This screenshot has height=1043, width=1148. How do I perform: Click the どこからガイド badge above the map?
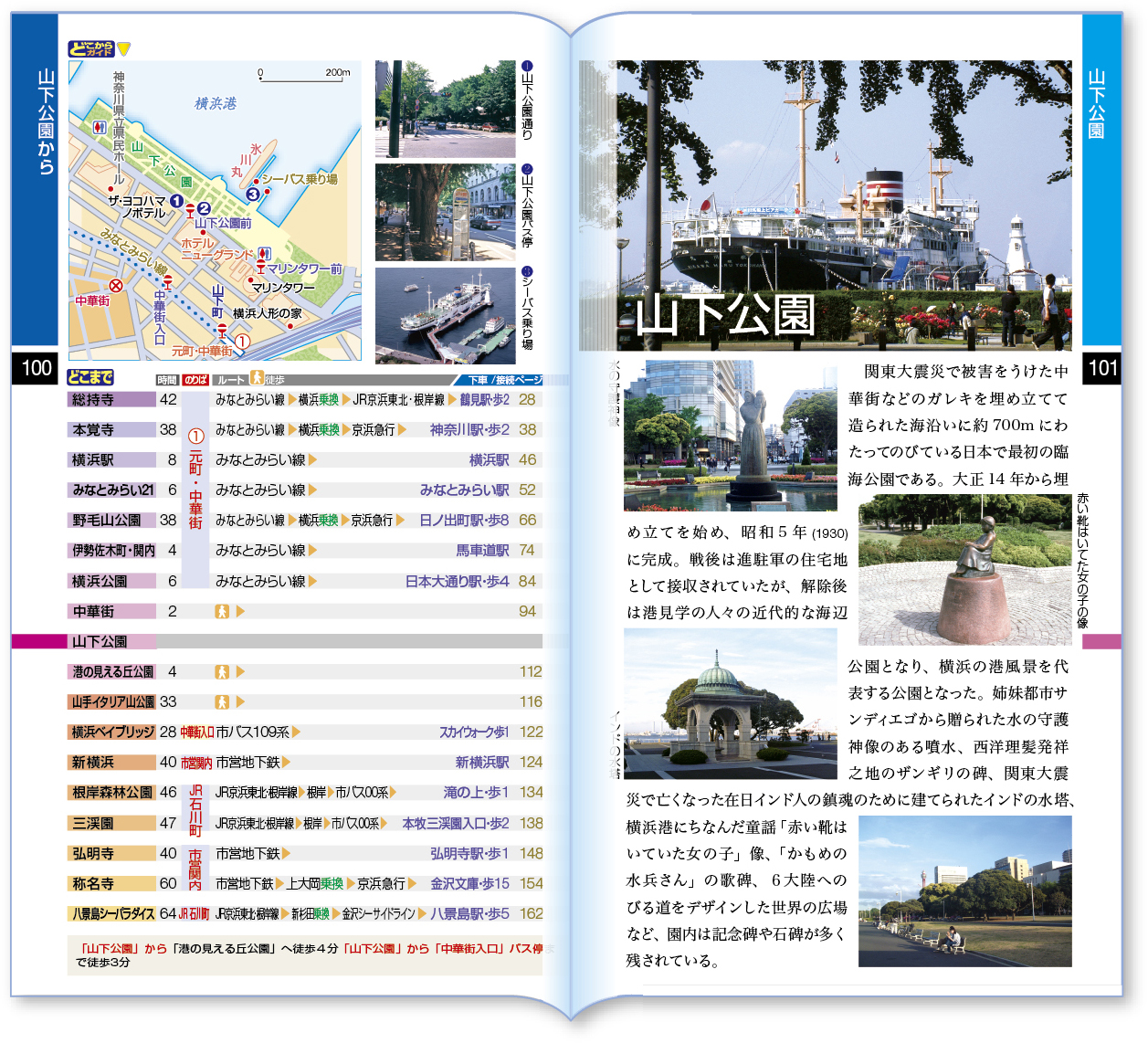[90, 48]
